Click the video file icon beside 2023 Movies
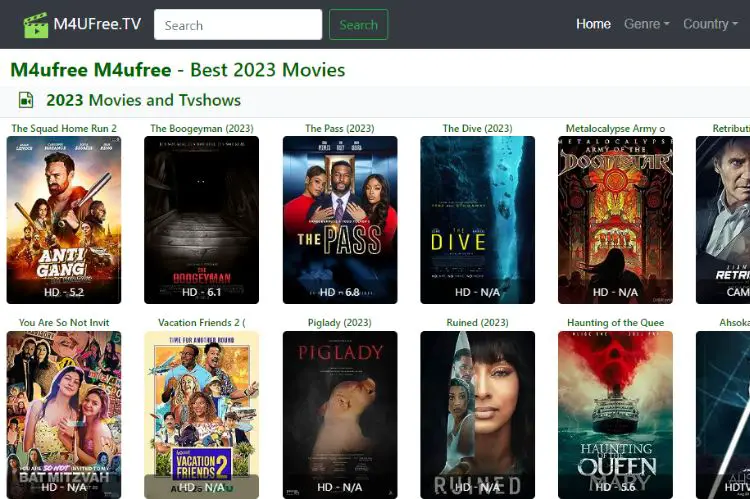Screen dimensions: 750x499 coord(26,100)
